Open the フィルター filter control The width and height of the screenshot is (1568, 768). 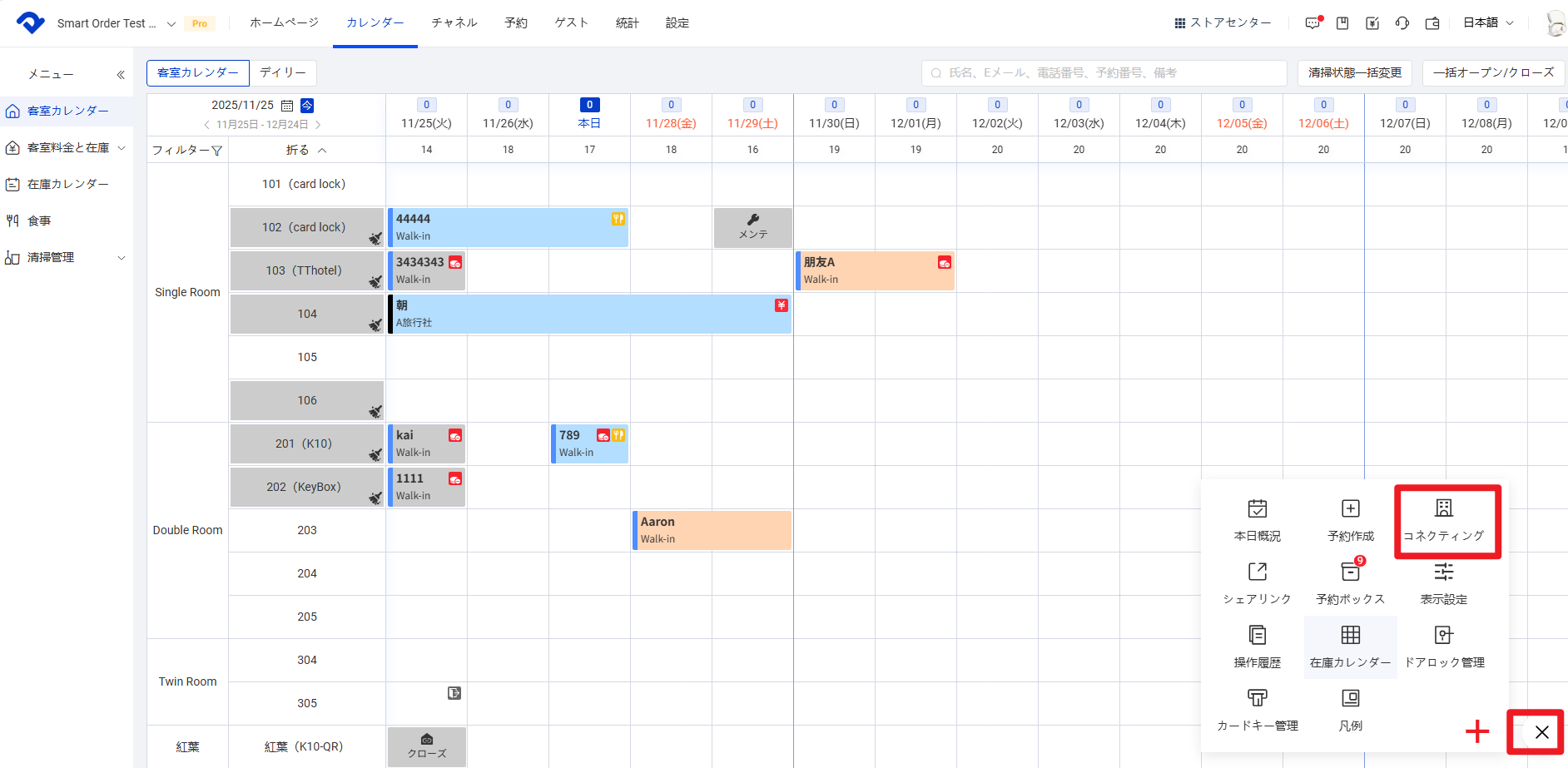[187, 151]
